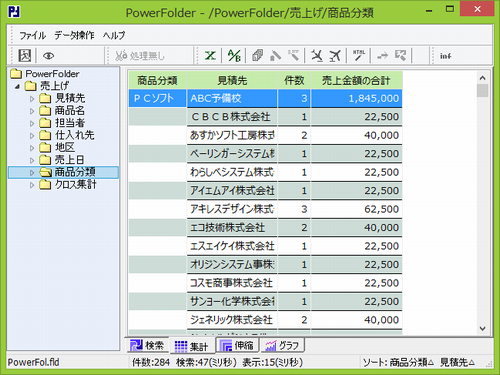The height and width of the screenshot is (375, 500).
Task: Expand the 商品名 tree node
Action: click(32, 111)
